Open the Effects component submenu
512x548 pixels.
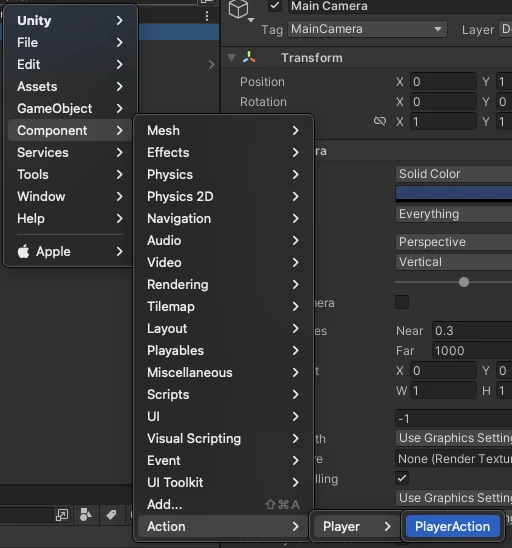[x=223, y=152]
